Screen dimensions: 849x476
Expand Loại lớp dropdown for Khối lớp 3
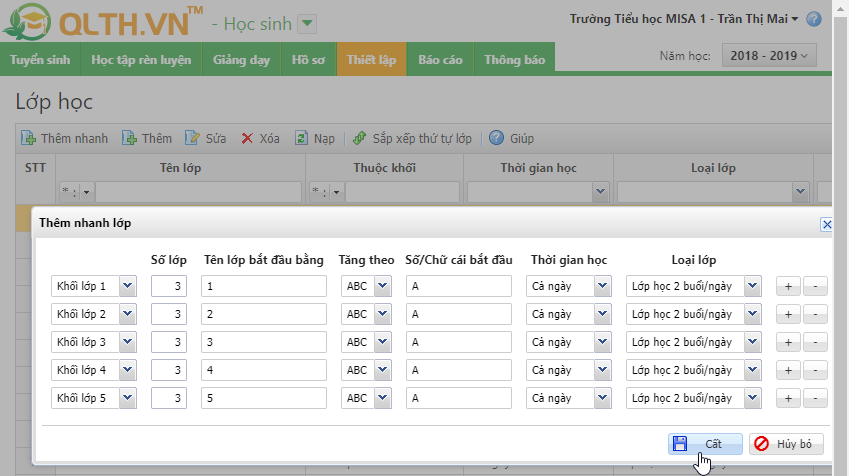click(752, 342)
